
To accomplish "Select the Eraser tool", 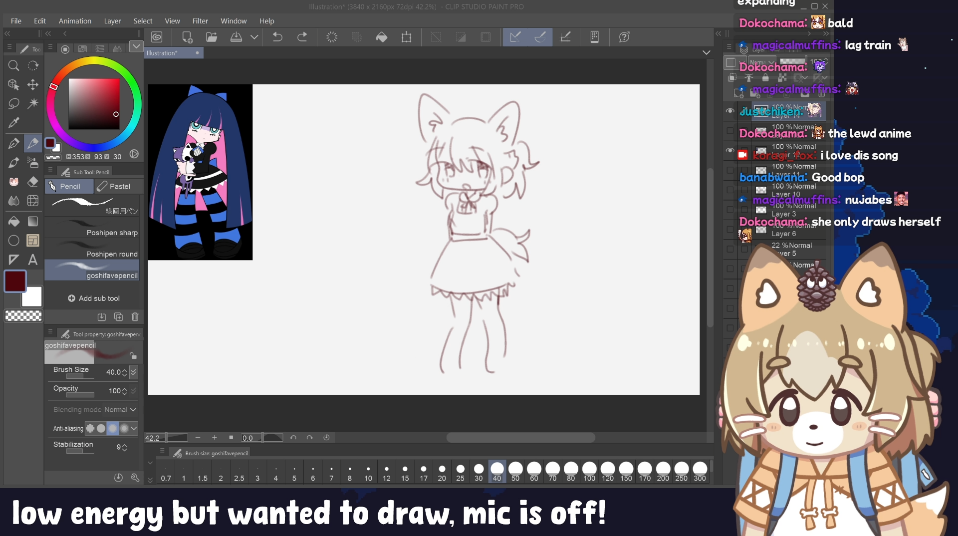I will (x=33, y=181).
